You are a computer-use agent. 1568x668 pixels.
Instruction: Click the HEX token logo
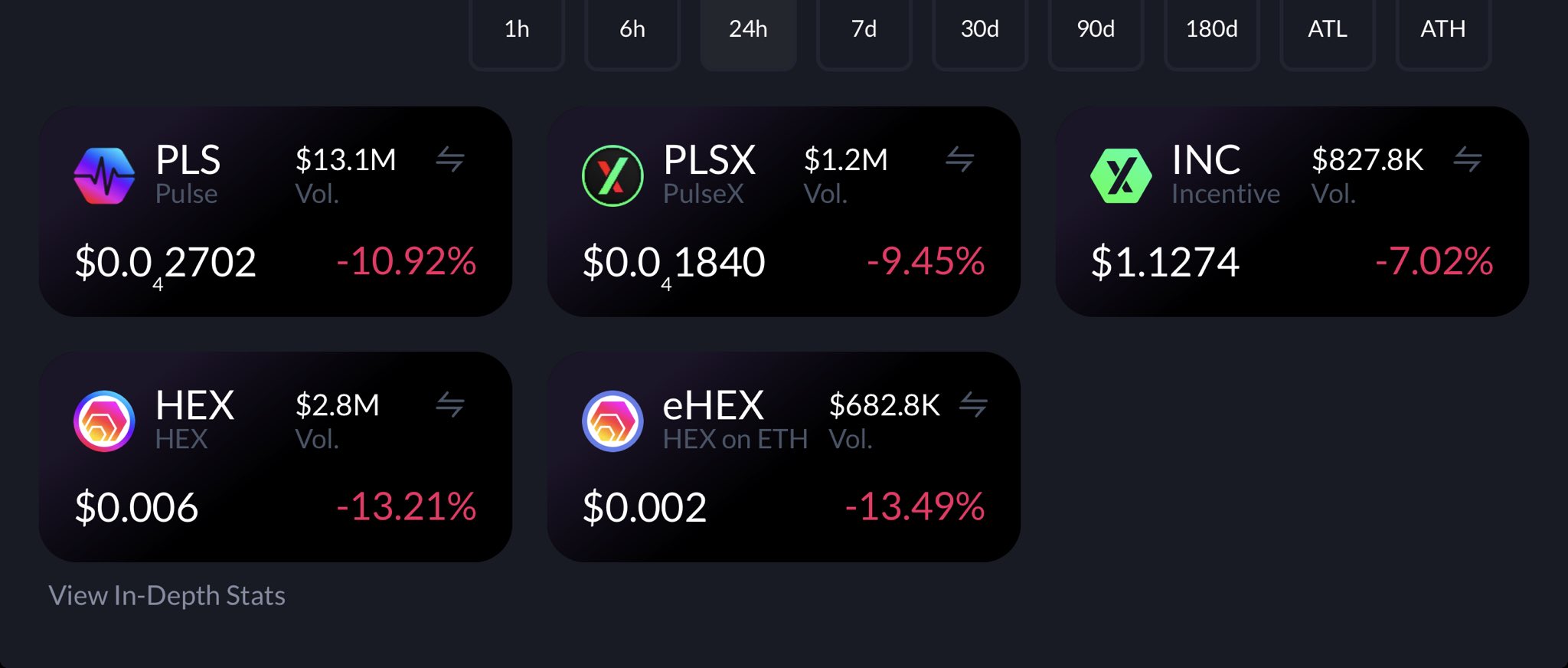pyautogui.click(x=104, y=421)
